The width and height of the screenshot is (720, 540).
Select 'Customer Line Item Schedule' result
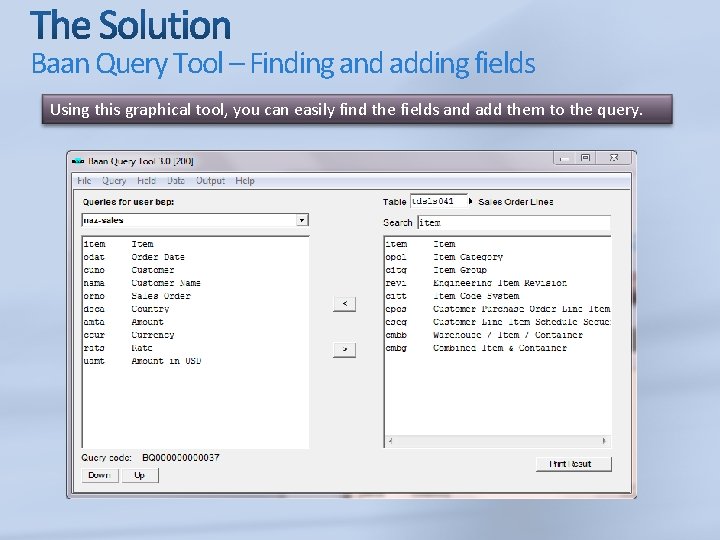[x=498, y=322]
